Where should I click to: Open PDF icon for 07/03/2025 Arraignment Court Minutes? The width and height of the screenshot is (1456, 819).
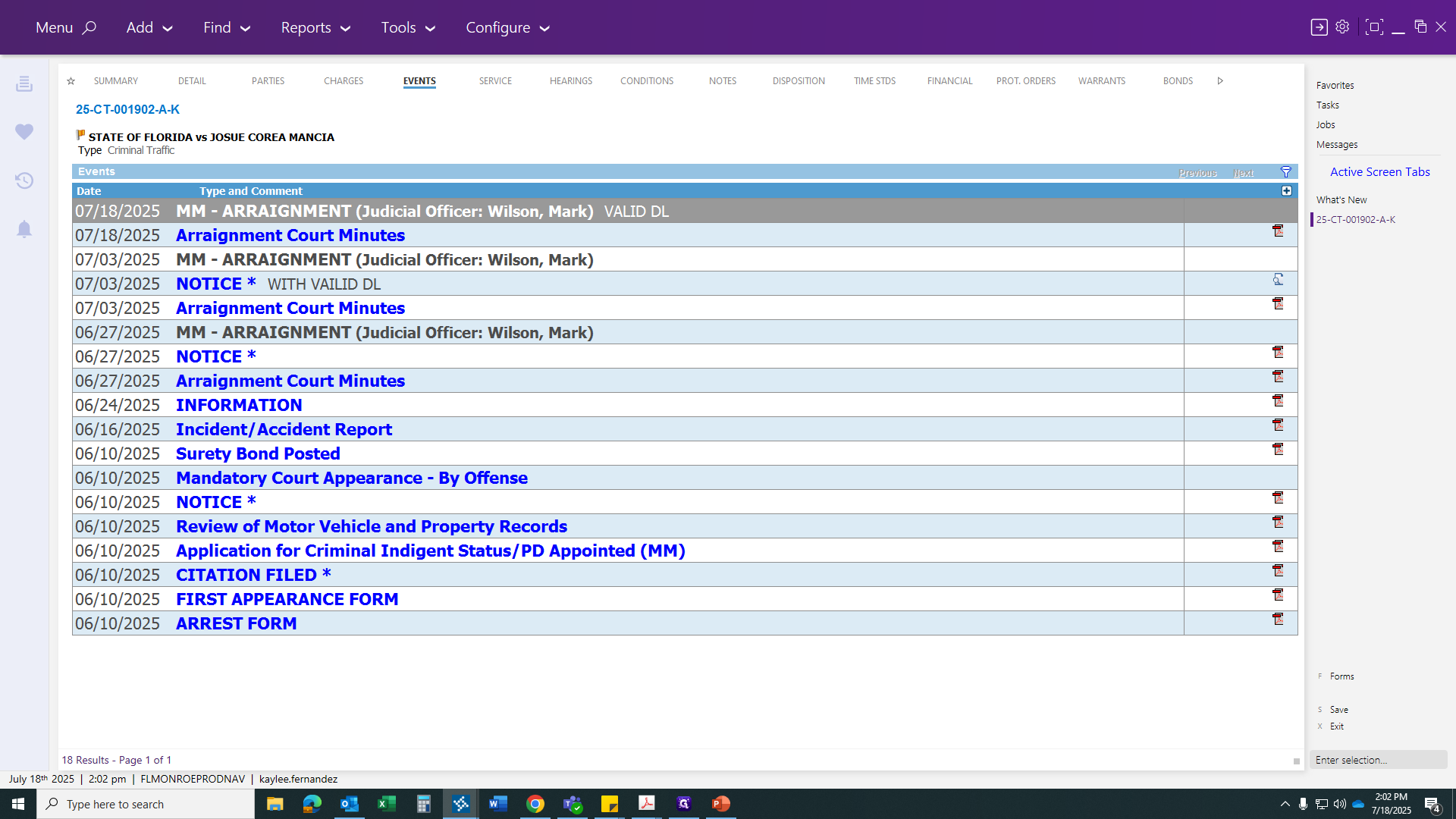tap(1278, 303)
